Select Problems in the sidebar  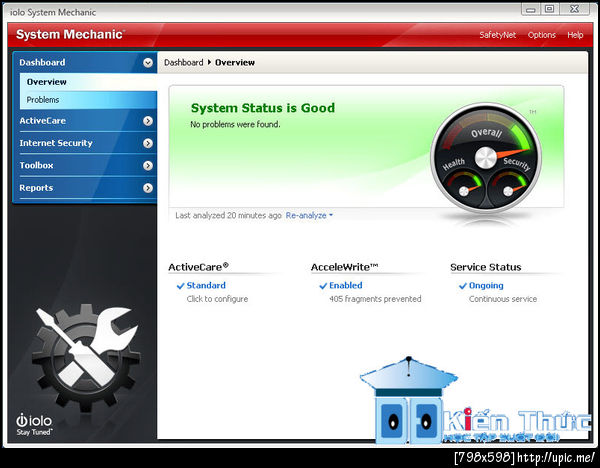tap(88, 100)
